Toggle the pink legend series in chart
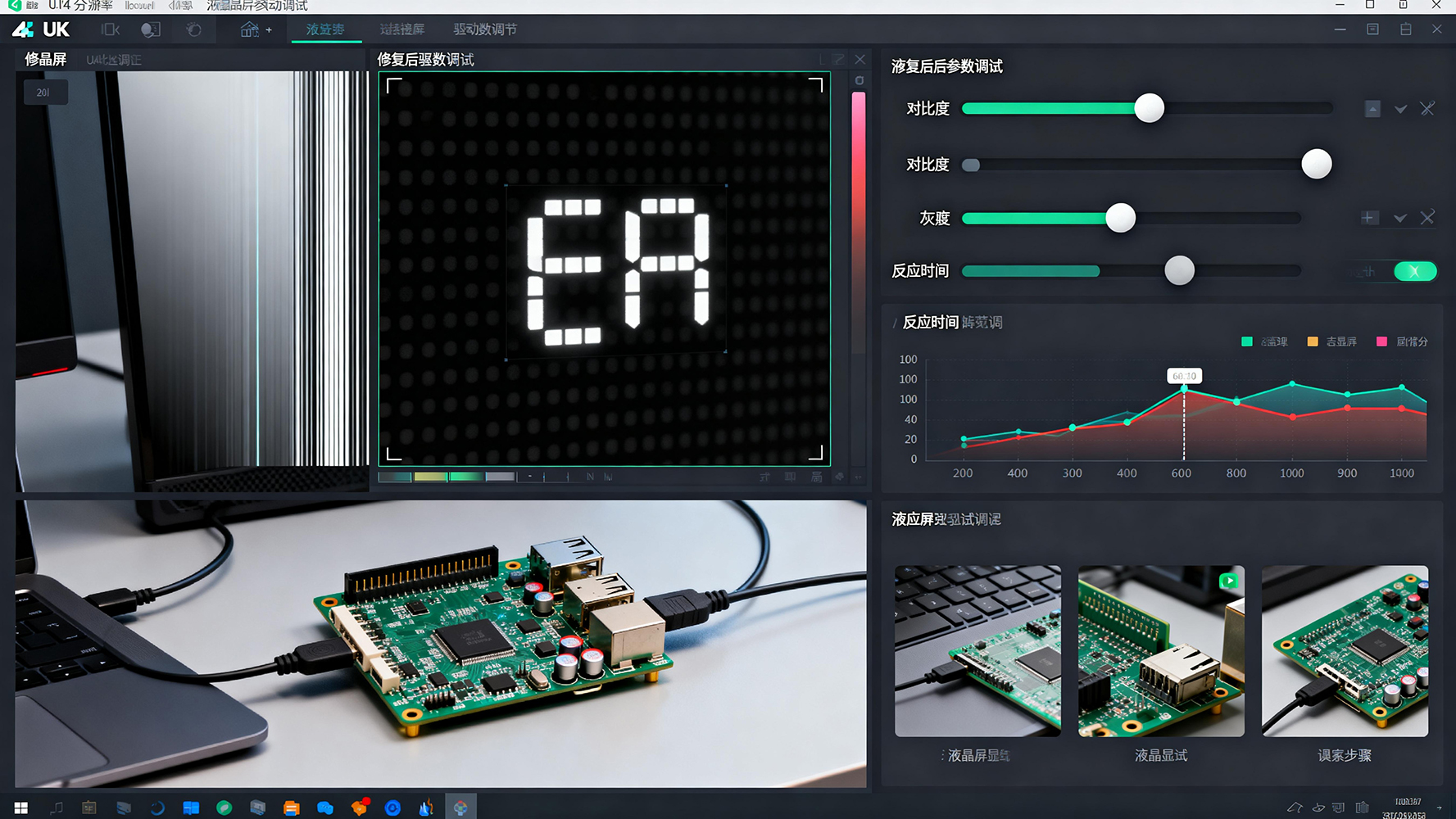Screen dimensions: 1456x819 [1402, 342]
